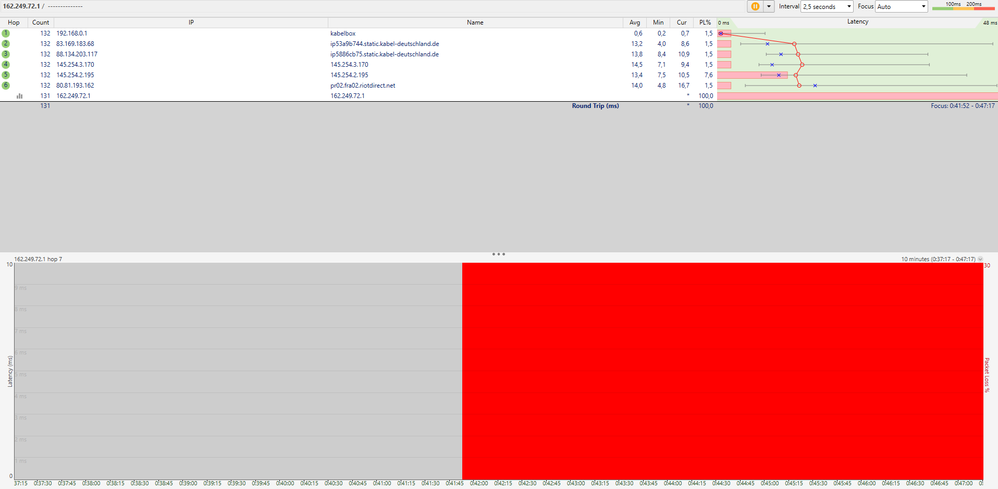
Task: Click the hop 2 green circle icon
Action: [x=6, y=43]
